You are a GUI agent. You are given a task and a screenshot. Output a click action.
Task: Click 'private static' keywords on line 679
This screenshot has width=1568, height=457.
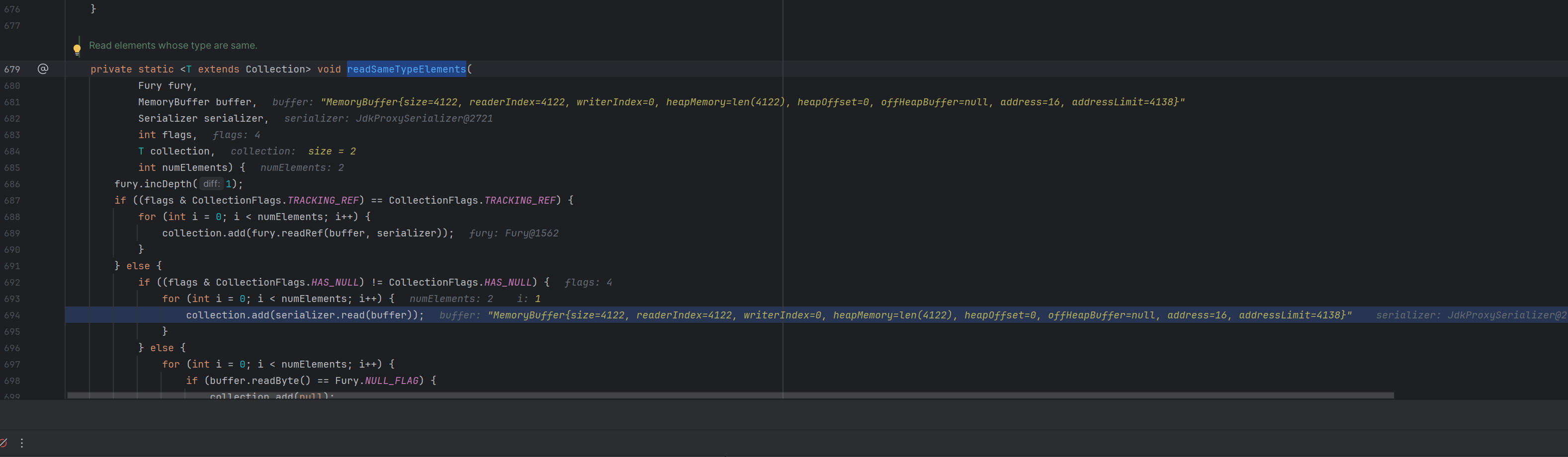pos(132,70)
